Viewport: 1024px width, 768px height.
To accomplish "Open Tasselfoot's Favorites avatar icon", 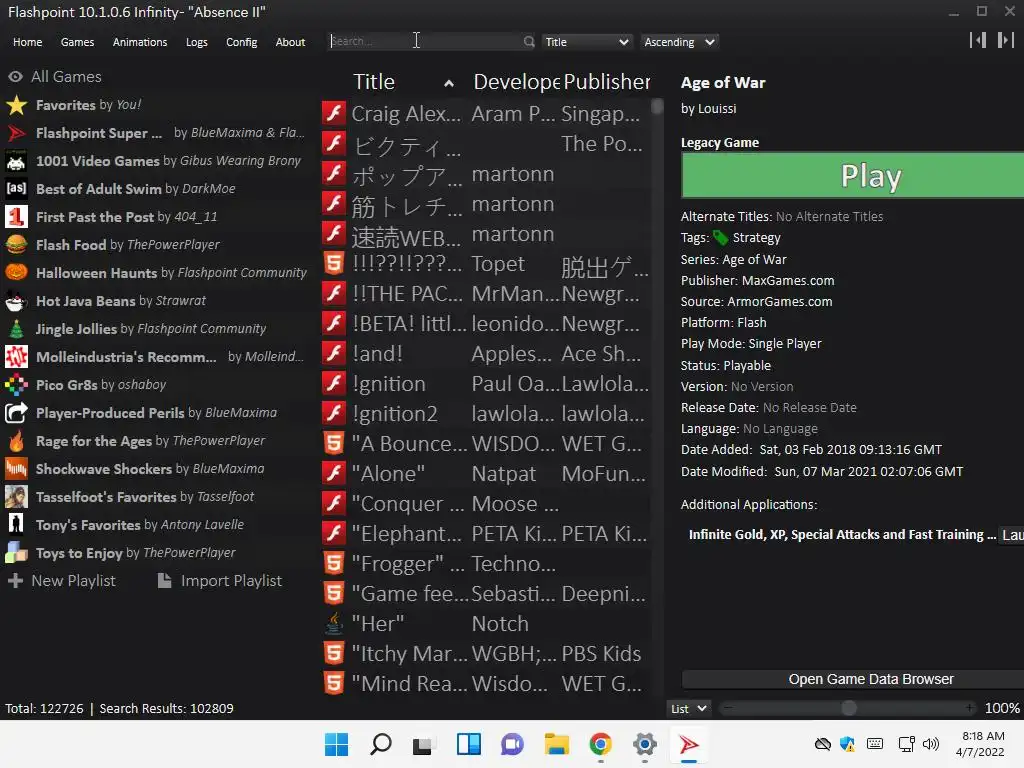I will pos(16,497).
